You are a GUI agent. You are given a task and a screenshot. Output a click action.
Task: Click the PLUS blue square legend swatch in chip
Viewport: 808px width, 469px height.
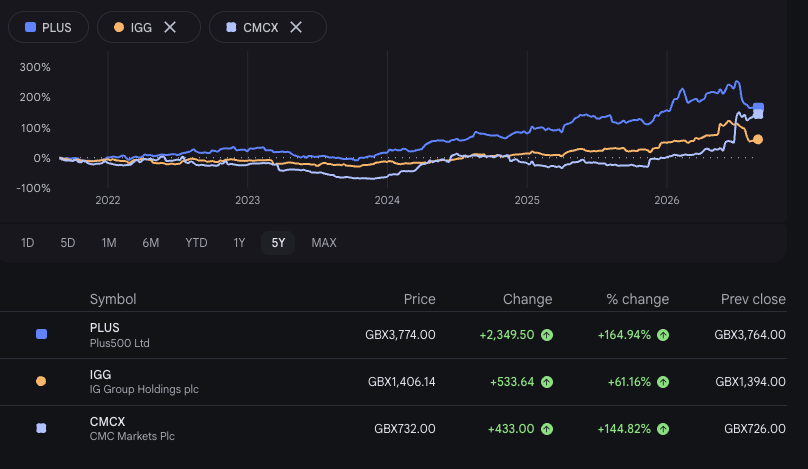point(30,27)
